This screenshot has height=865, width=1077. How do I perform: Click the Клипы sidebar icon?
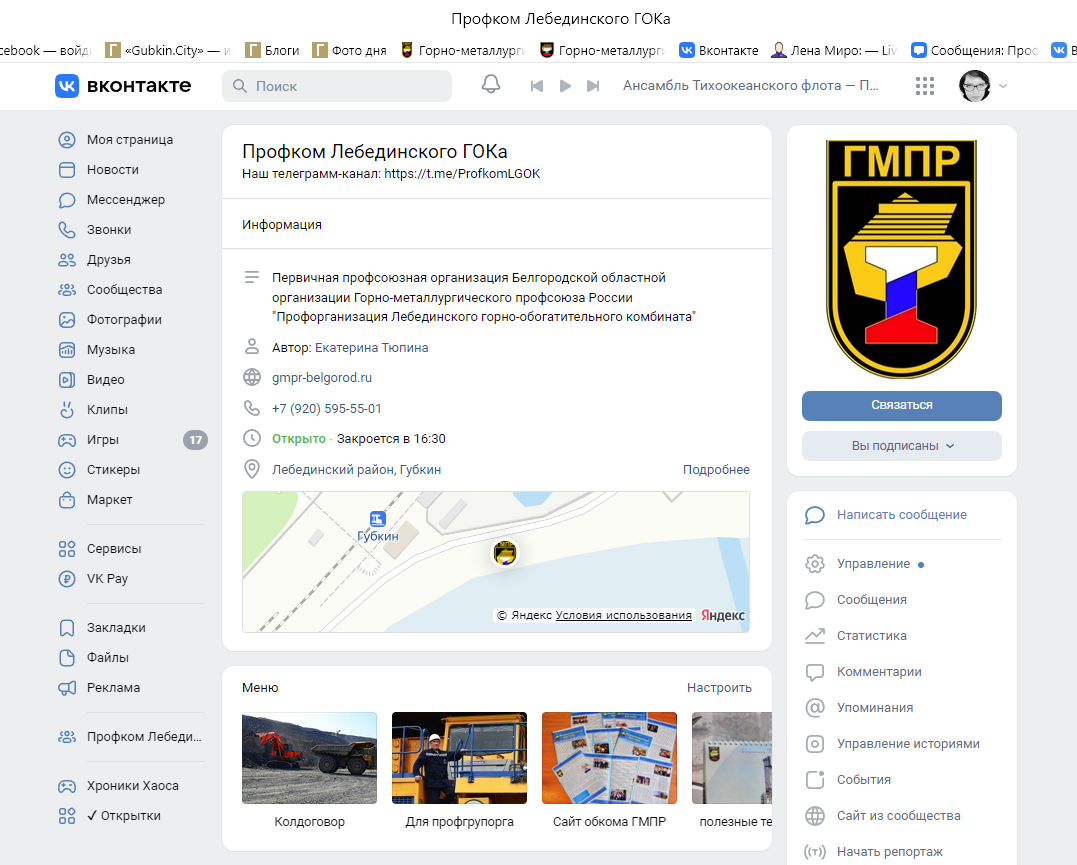[x=67, y=409]
